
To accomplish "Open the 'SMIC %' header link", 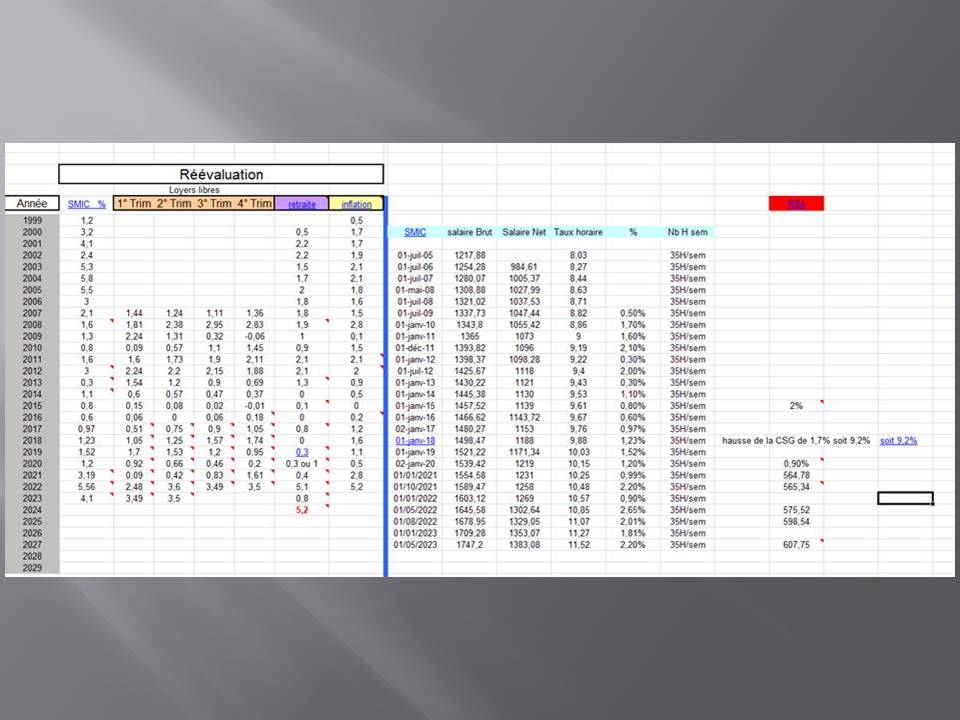I will (x=86, y=204).
